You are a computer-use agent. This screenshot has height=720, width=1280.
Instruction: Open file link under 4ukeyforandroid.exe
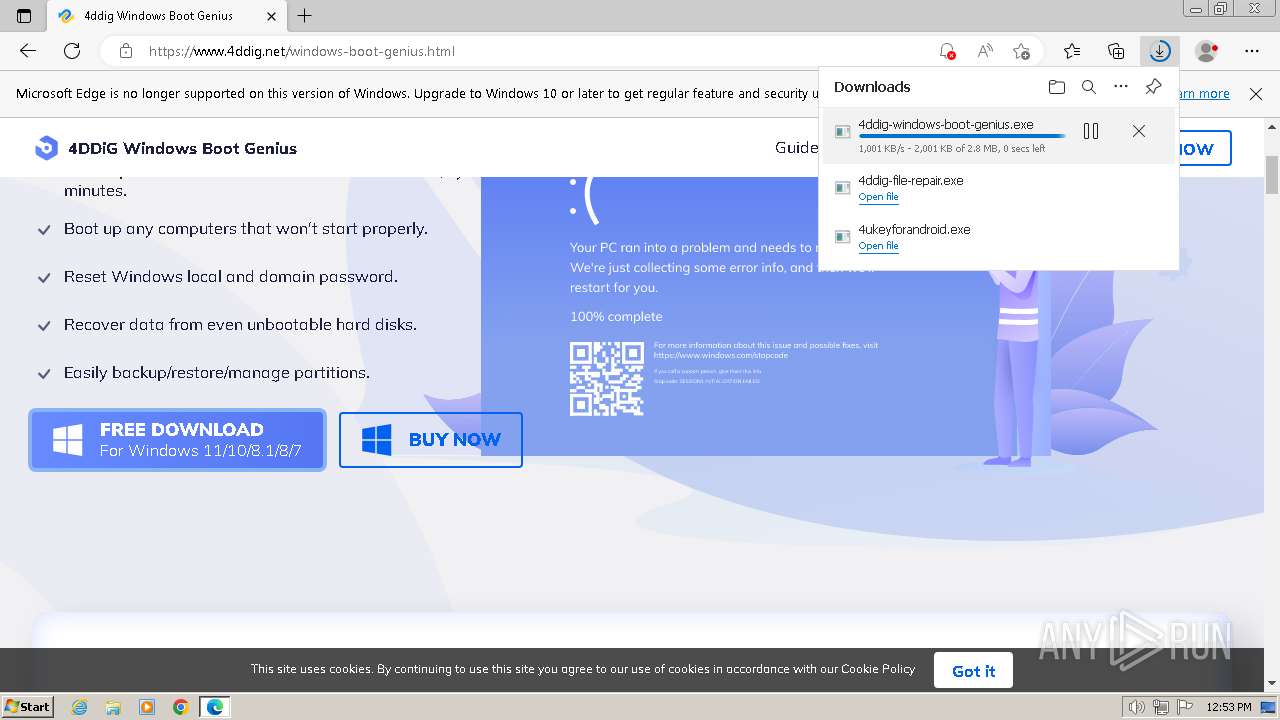879,246
